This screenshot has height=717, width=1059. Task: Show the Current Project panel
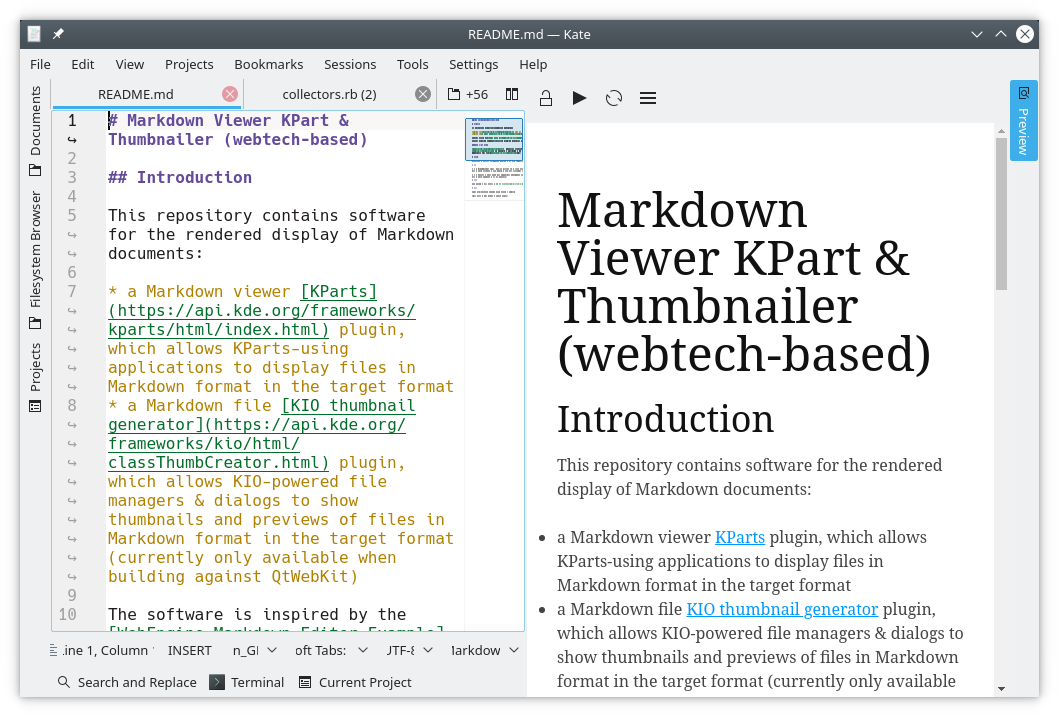tap(354, 682)
